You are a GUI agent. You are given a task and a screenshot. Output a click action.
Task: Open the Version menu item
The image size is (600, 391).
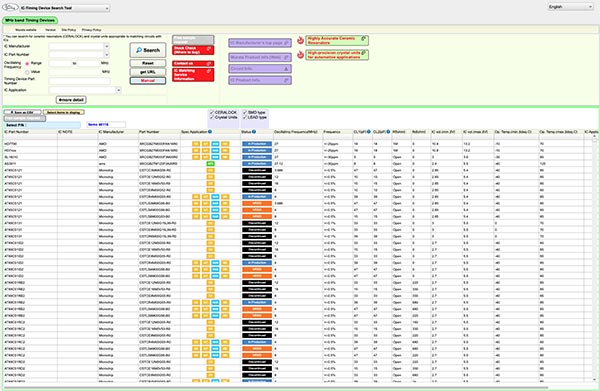(x=51, y=30)
